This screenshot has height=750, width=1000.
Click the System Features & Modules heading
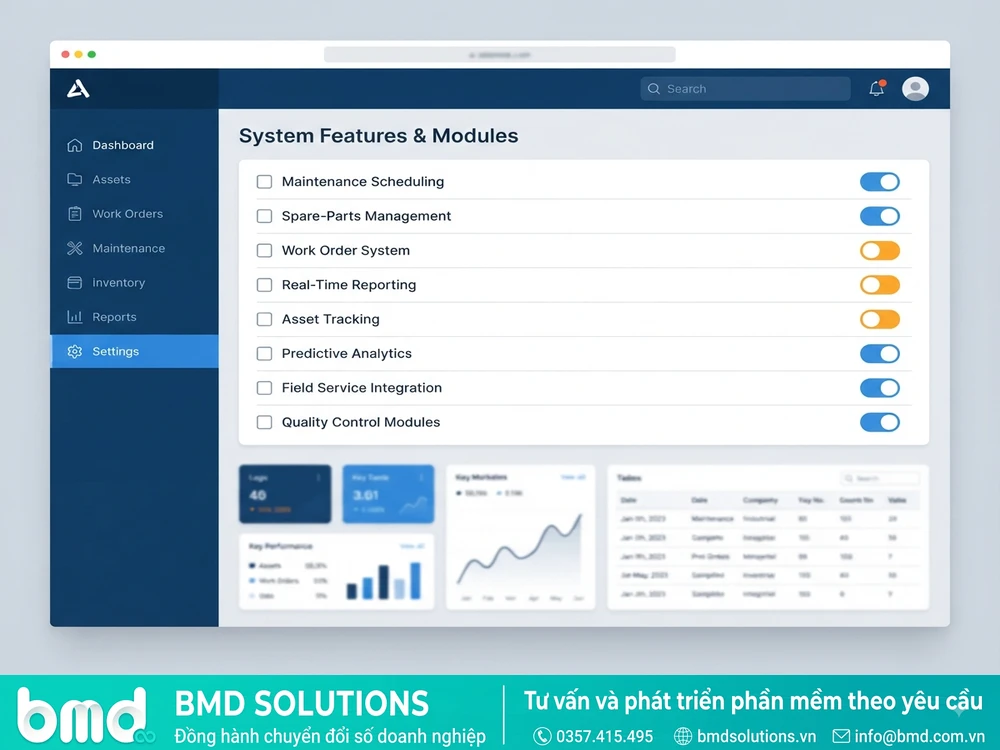(x=379, y=136)
